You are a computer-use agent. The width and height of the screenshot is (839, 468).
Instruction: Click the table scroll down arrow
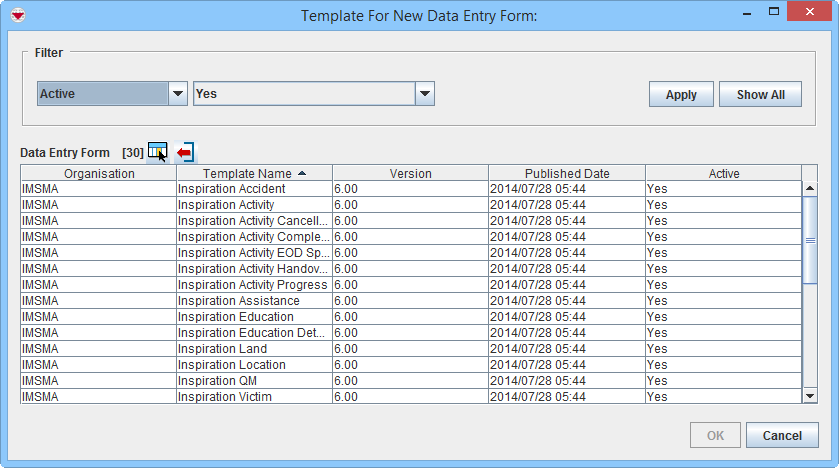coord(810,397)
